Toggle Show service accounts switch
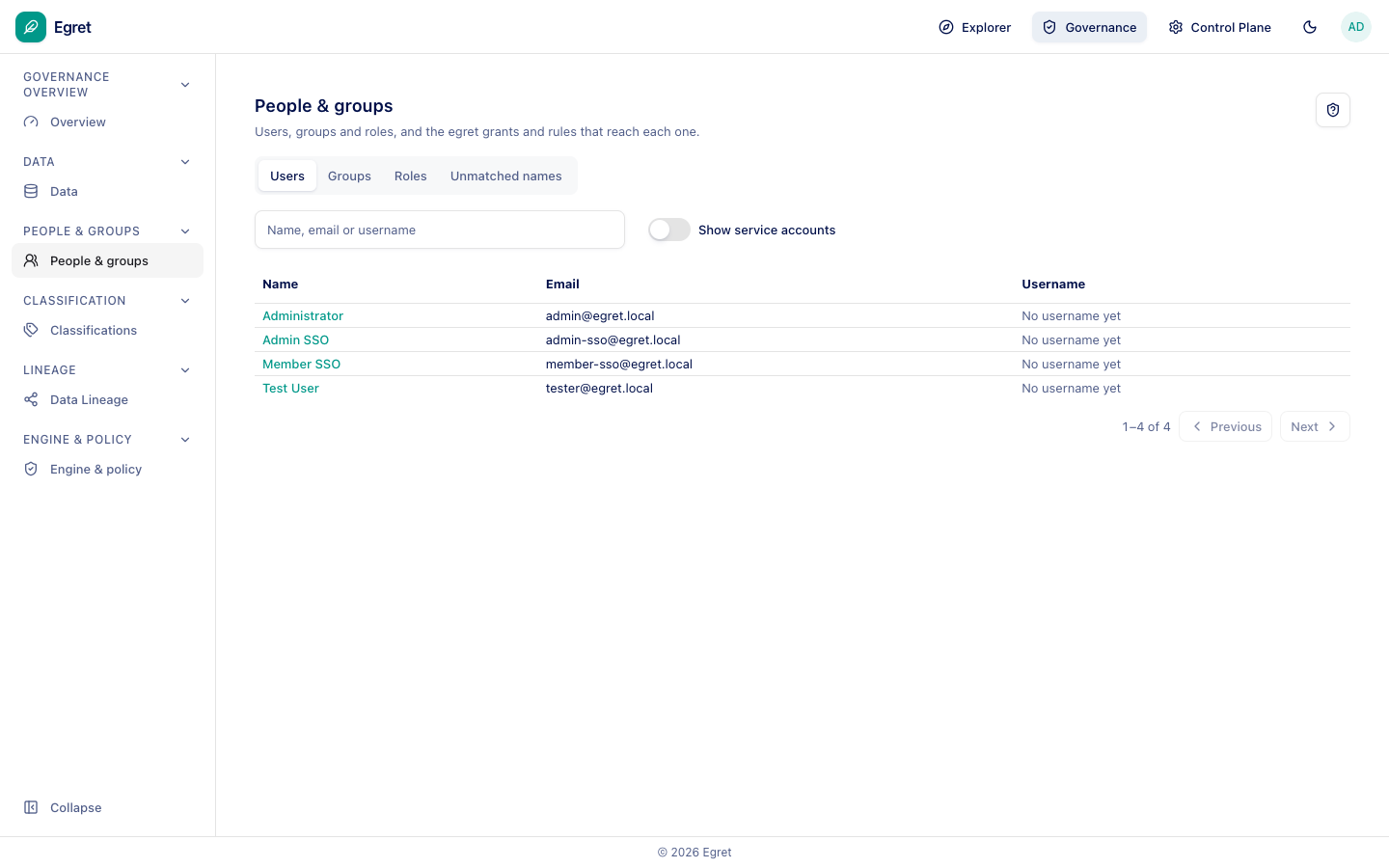The image size is (1389, 868). (x=669, y=230)
